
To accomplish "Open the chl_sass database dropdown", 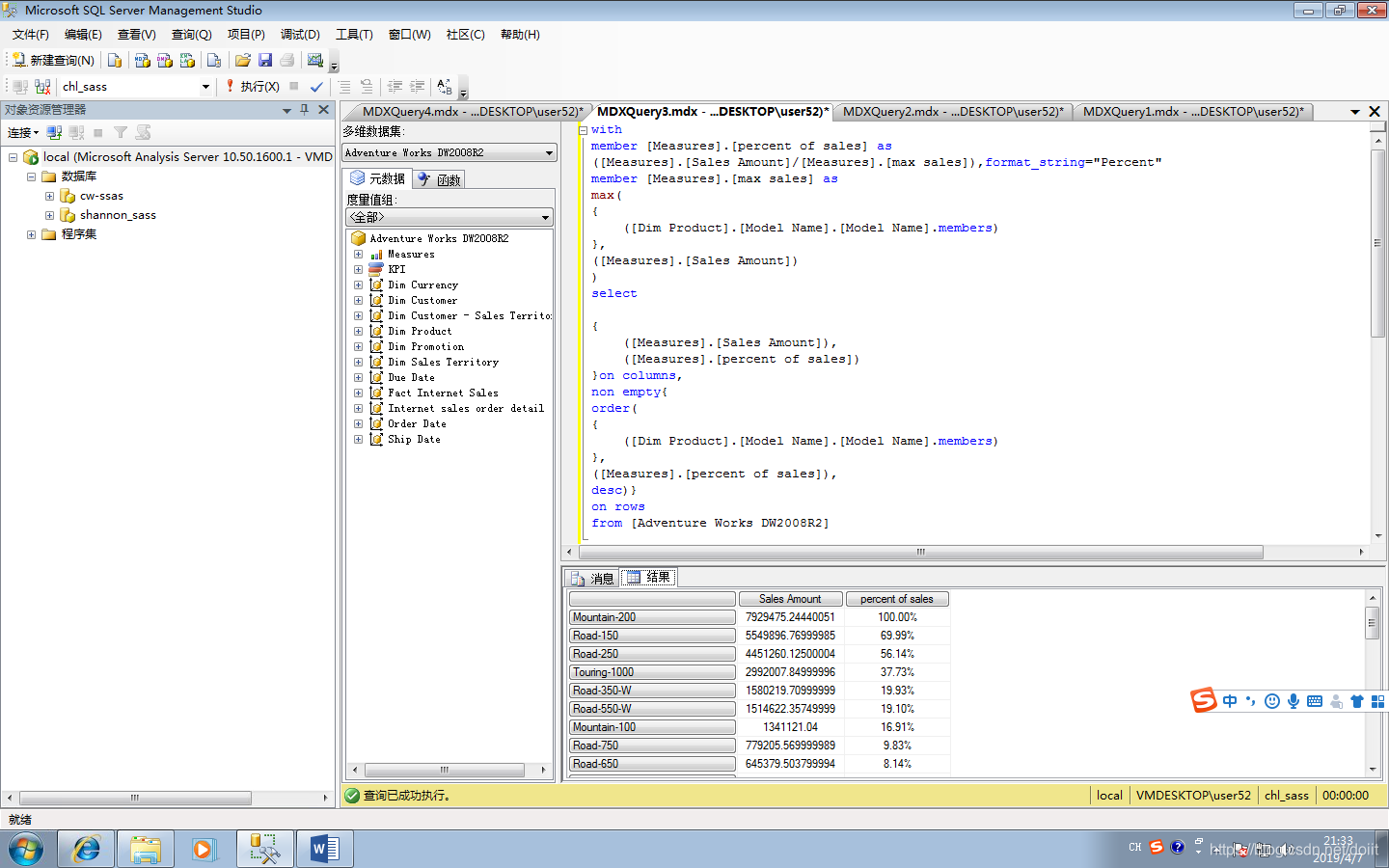I will (205, 87).
